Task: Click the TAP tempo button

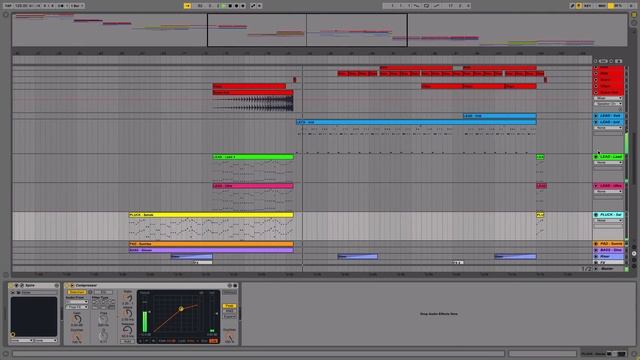Action: [x=8, y=6]
